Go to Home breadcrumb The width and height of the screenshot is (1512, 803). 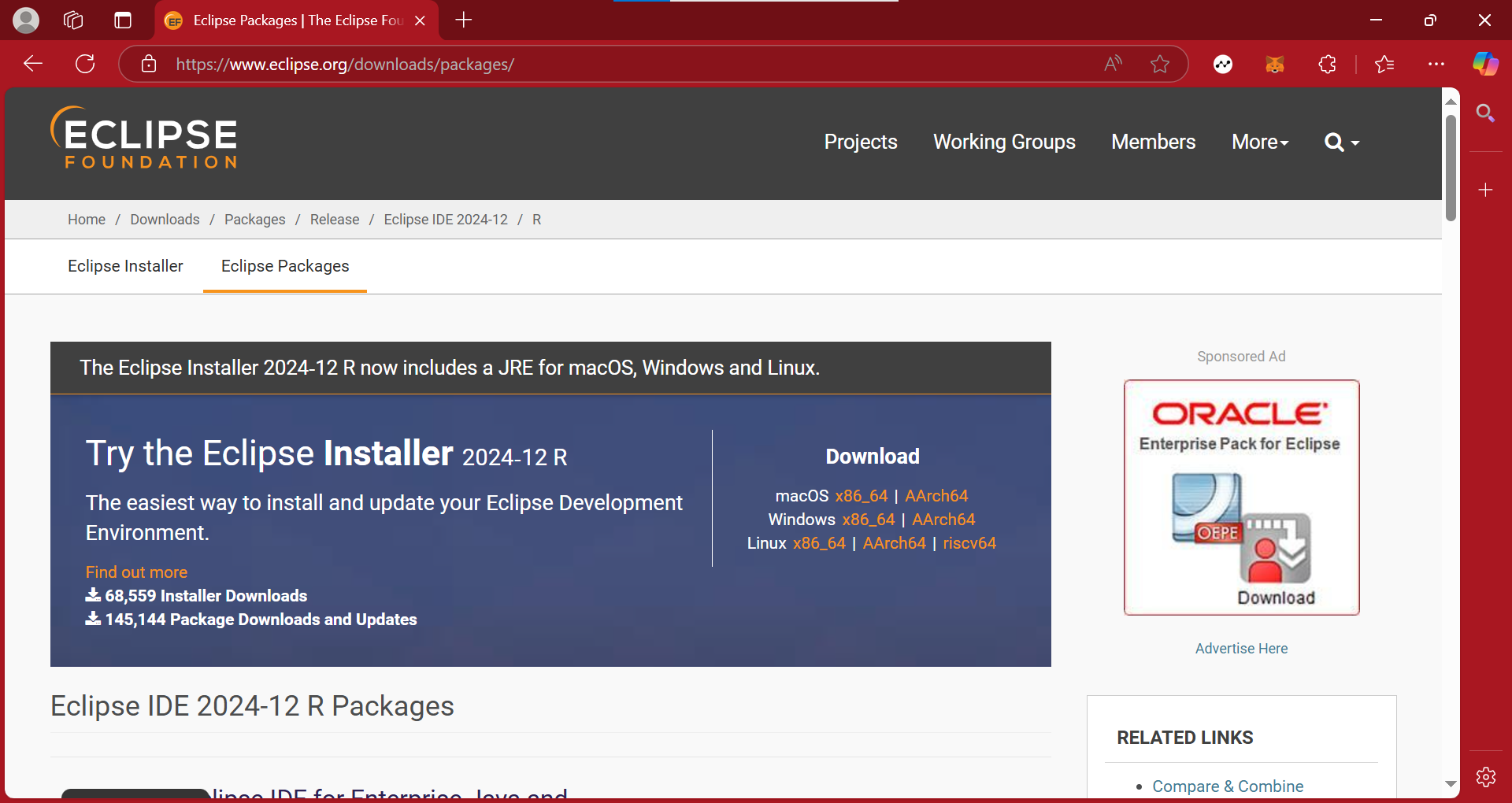87,220
